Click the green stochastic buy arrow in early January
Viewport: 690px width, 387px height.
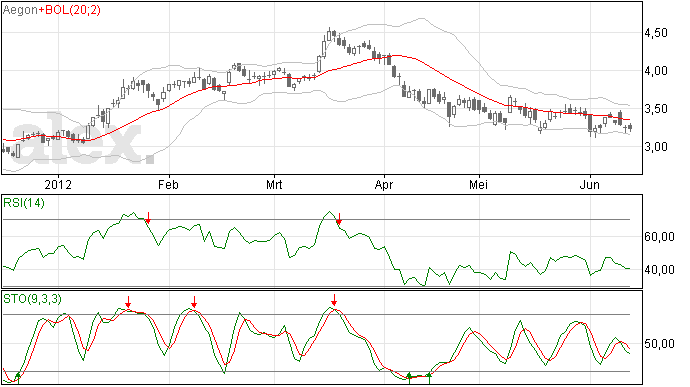click(18, 378)
